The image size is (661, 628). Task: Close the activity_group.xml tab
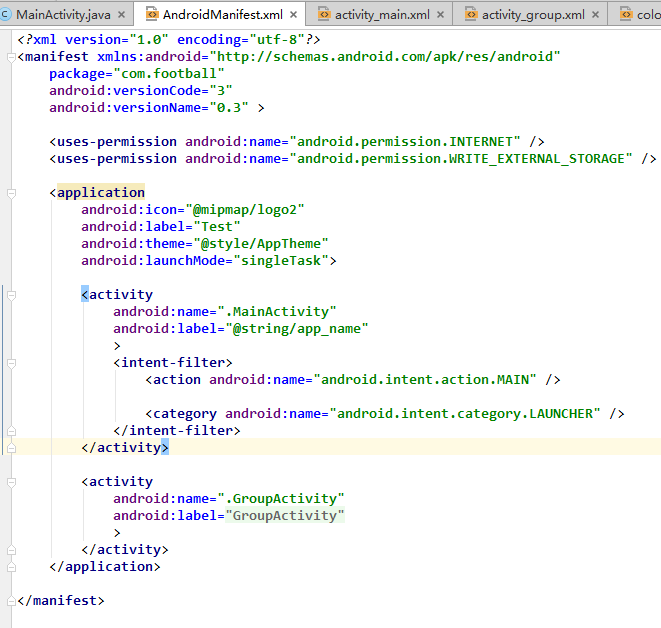[x=595, y=15]
